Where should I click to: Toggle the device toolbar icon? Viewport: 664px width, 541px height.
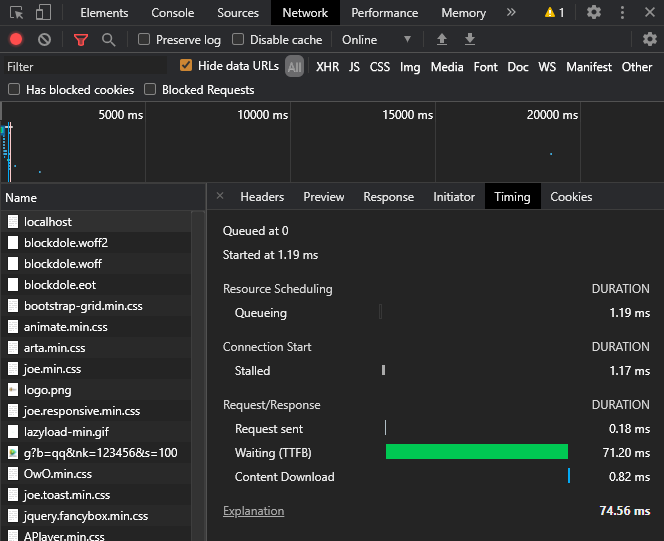[44, 13]
